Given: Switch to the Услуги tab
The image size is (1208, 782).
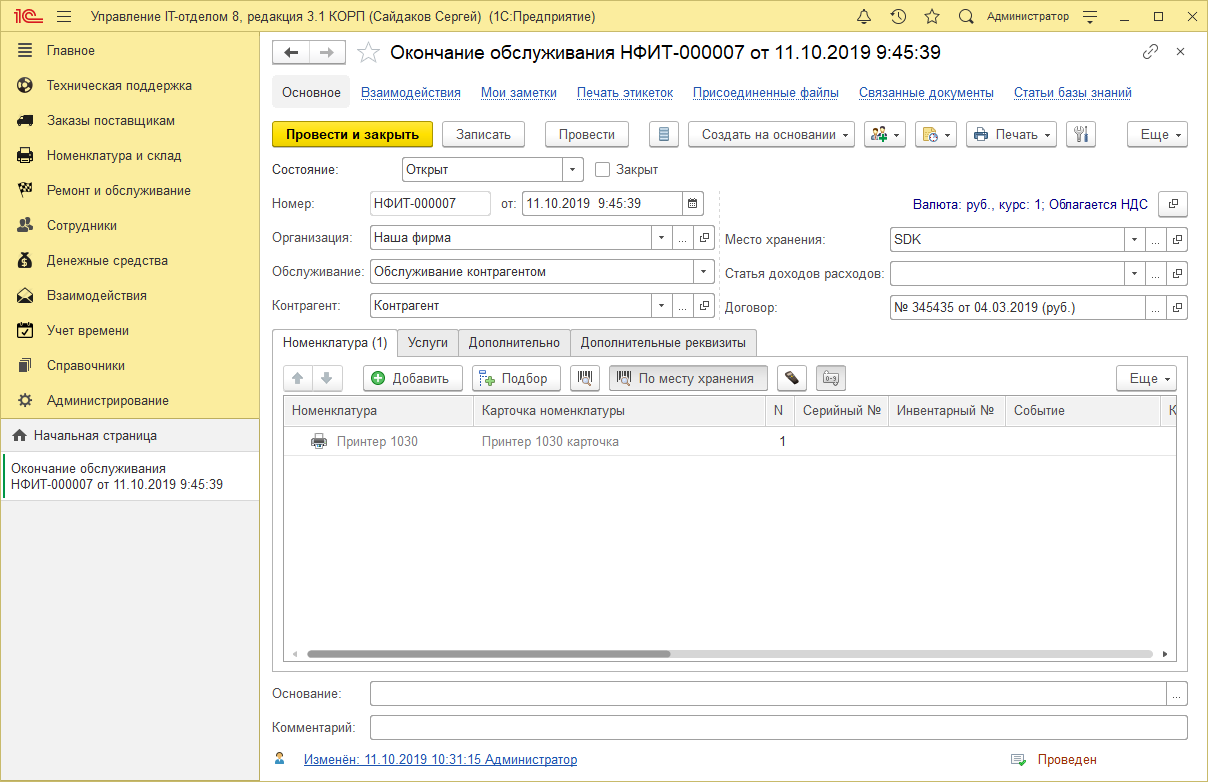Looking at the screenshot, I should pyautogui.click(x=427, y=342).
